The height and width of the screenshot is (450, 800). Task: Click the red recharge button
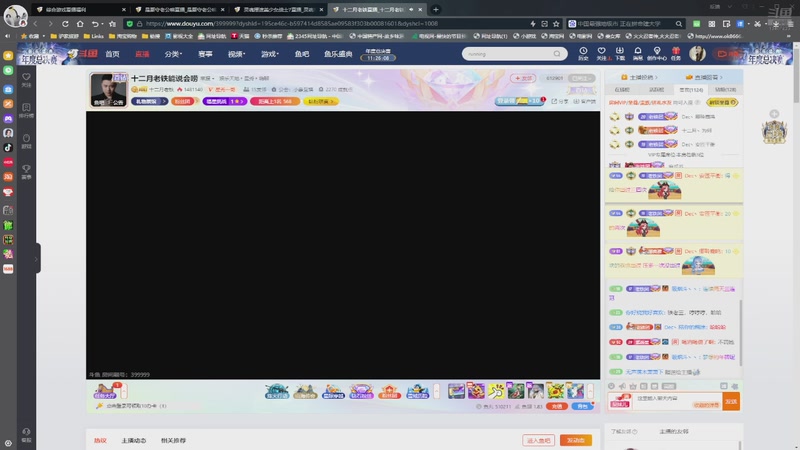(557, 407)
